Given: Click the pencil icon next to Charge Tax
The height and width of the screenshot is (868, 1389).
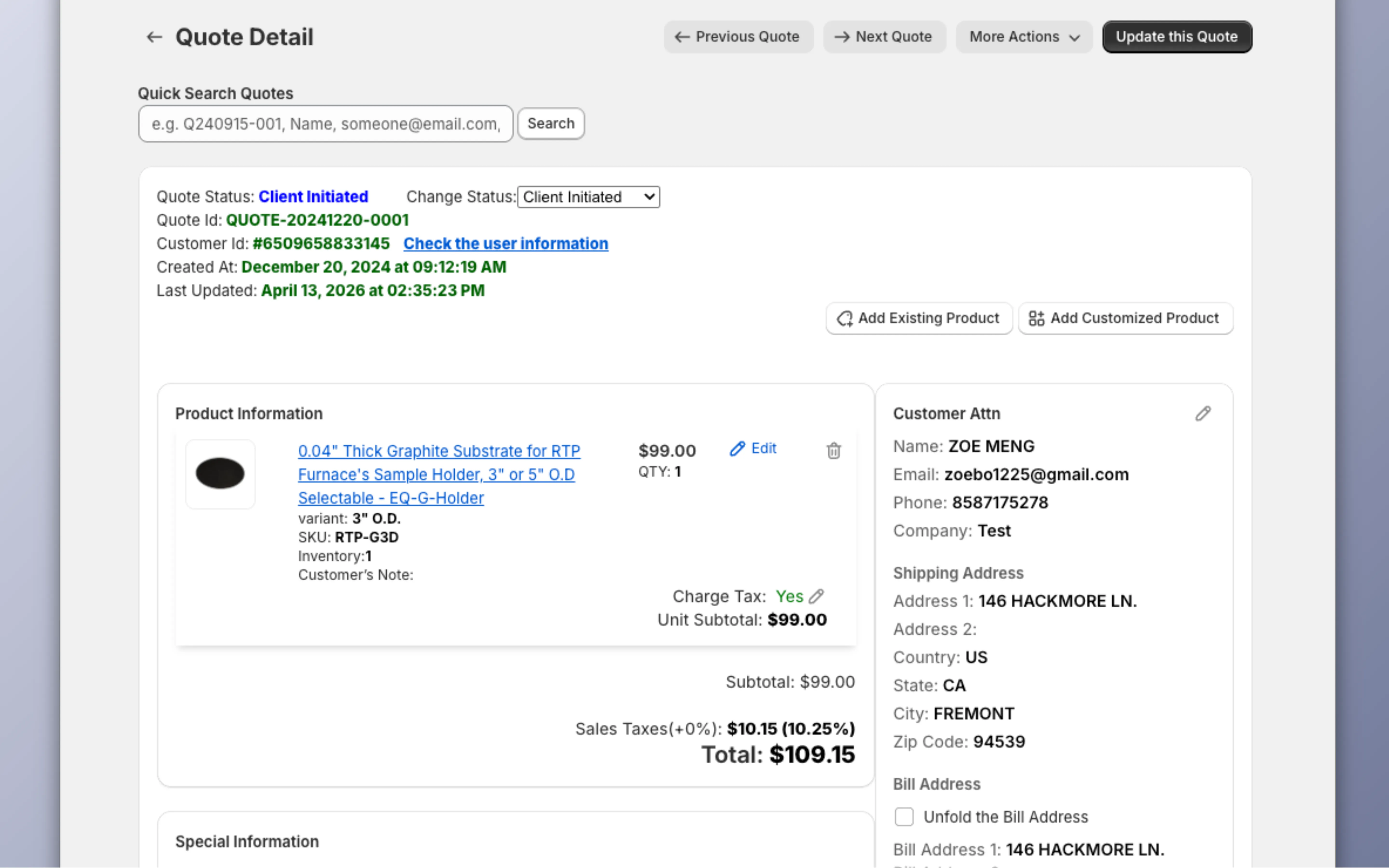Looking at the screenshot, I should tap(816, 597).
